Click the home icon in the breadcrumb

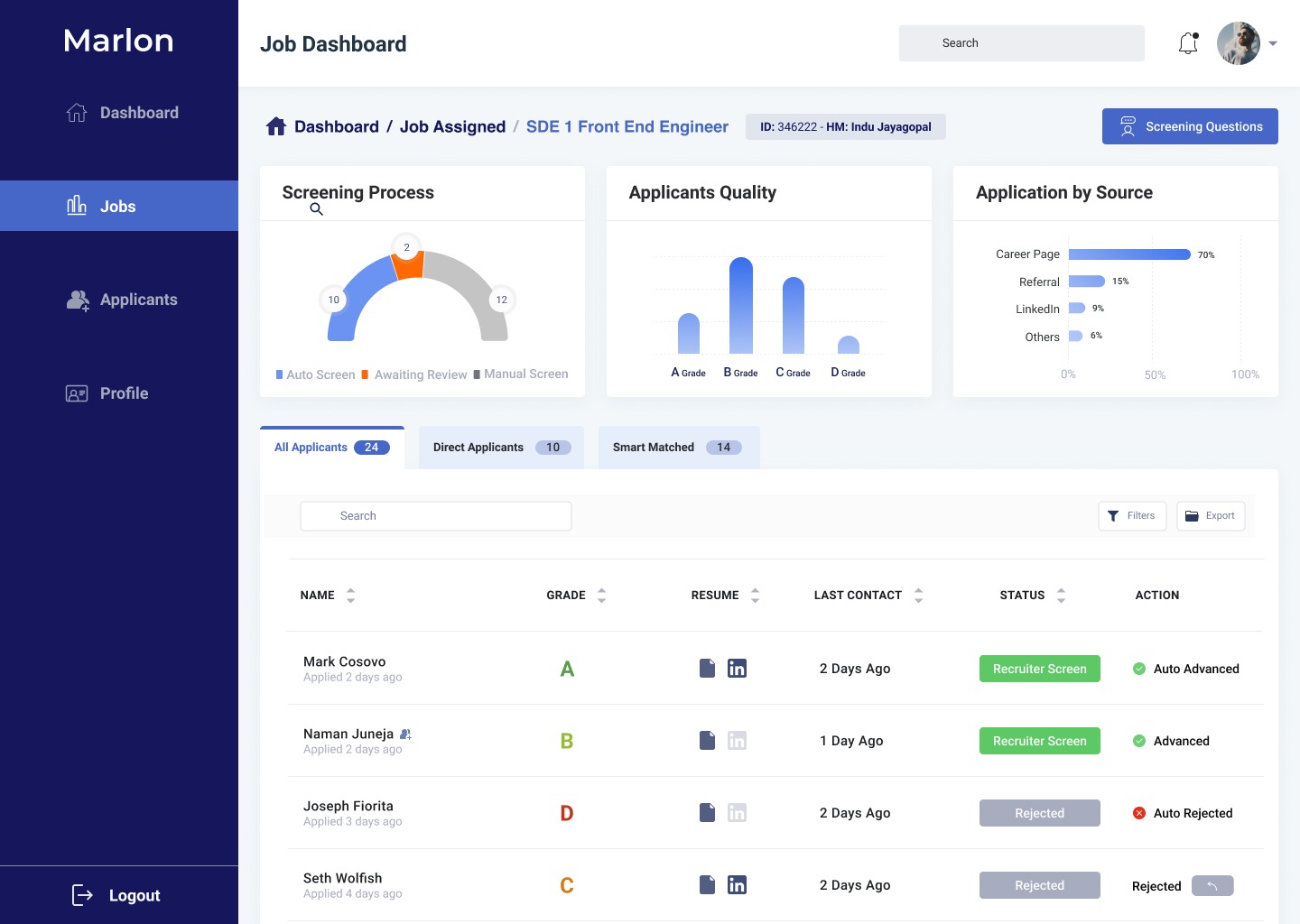(x=276, y=125)
